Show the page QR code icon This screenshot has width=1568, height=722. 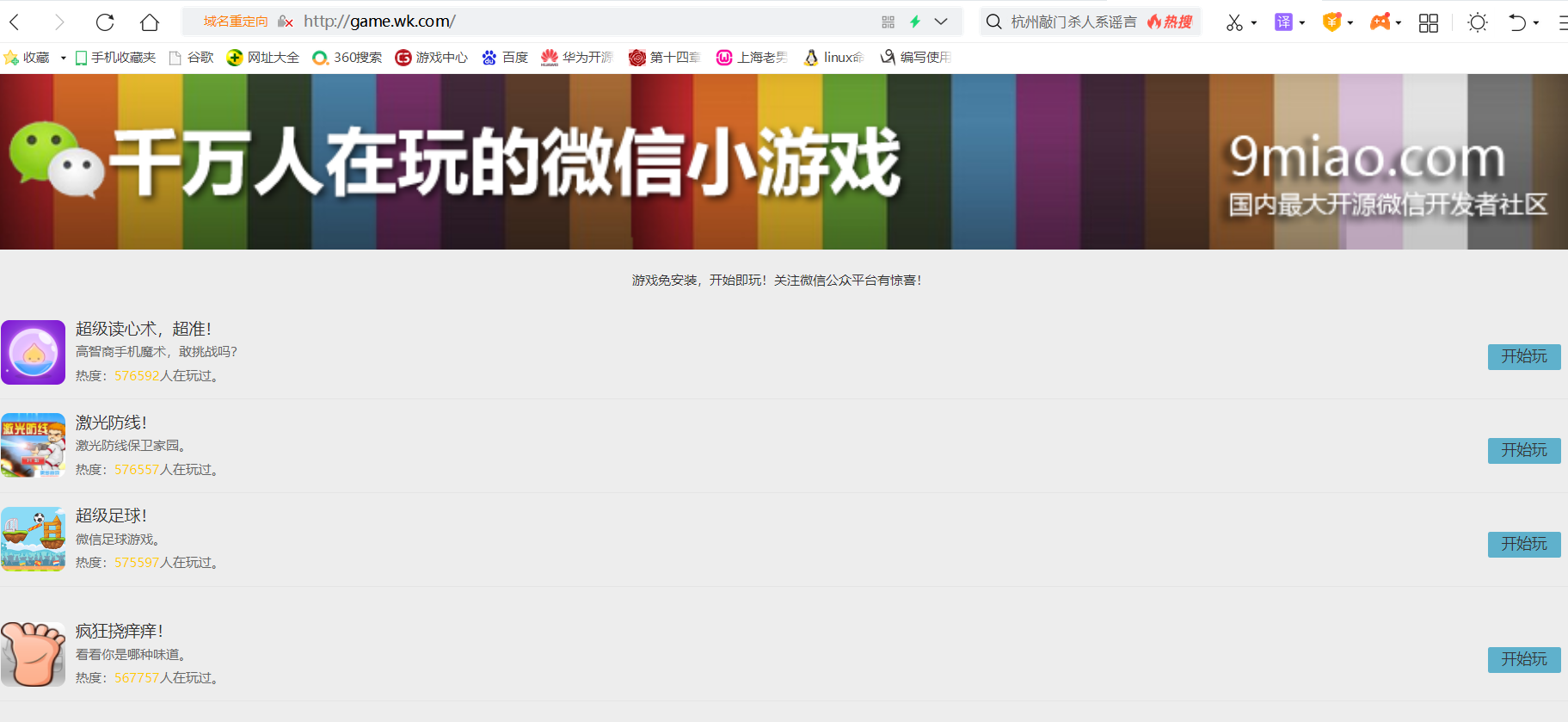pyautogui.click(x=889, y=22)
